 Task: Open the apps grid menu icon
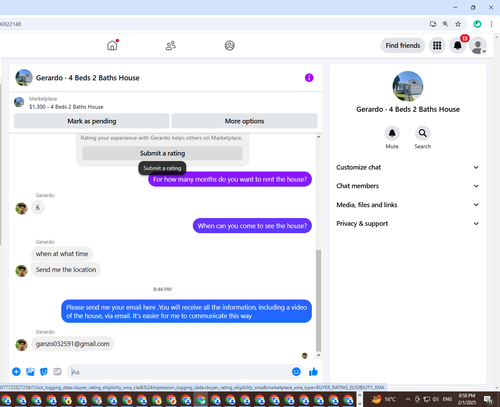437,45
